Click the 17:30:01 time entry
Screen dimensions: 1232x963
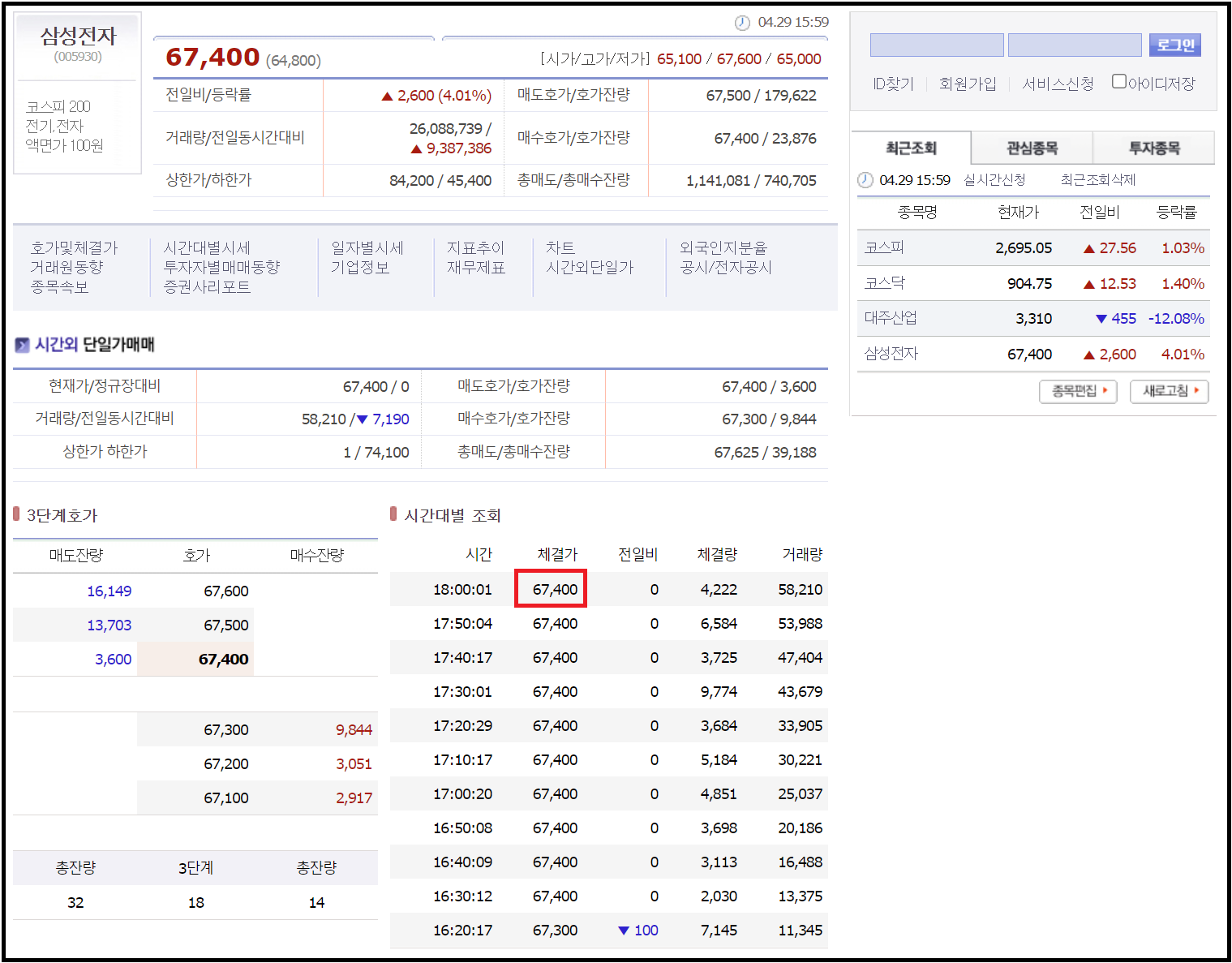pos(462,692)
